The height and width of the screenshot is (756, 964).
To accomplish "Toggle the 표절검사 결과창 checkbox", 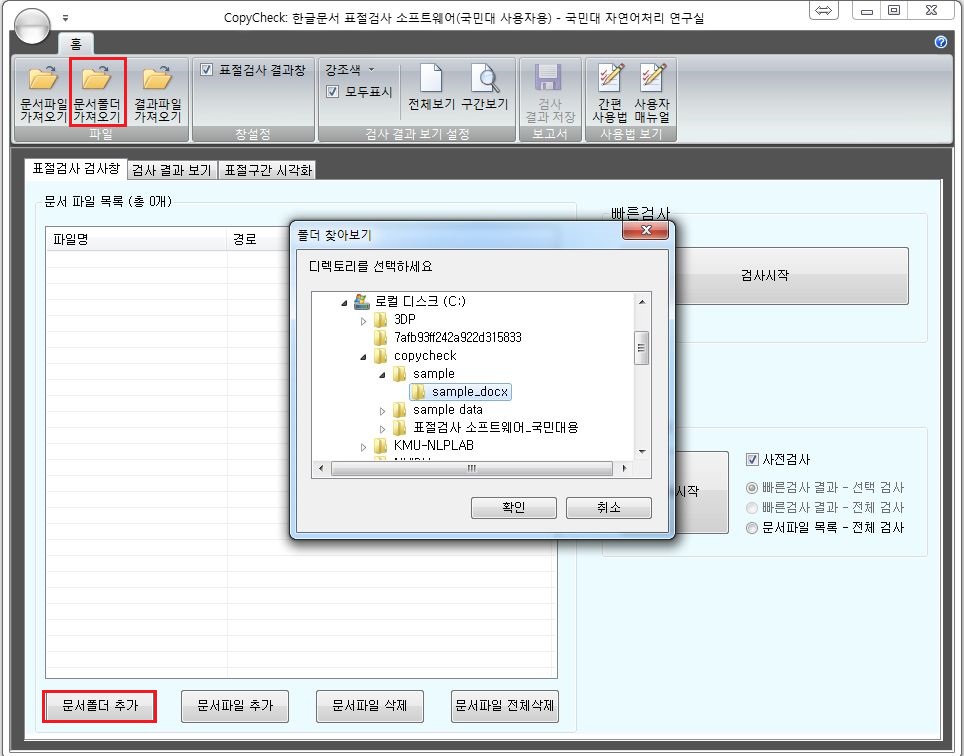I will pyautogui.click(x=207, y=70).
